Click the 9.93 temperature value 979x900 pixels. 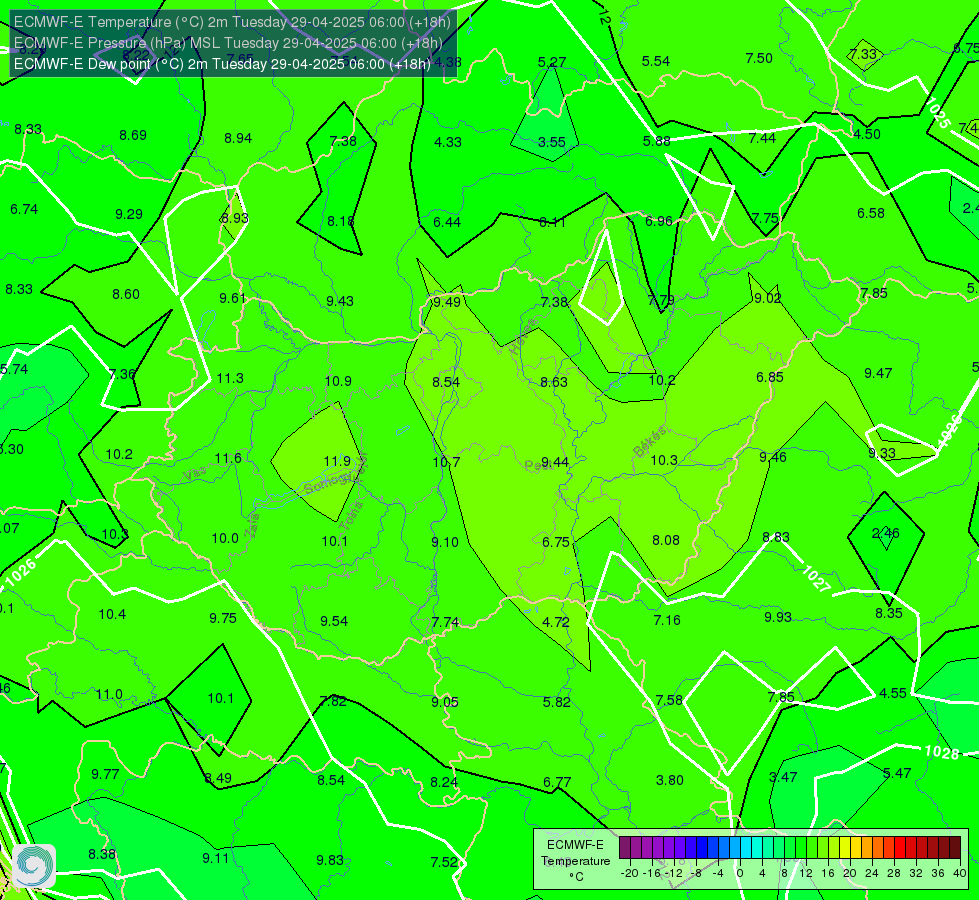pyautogui.click(x=778, y=617)
